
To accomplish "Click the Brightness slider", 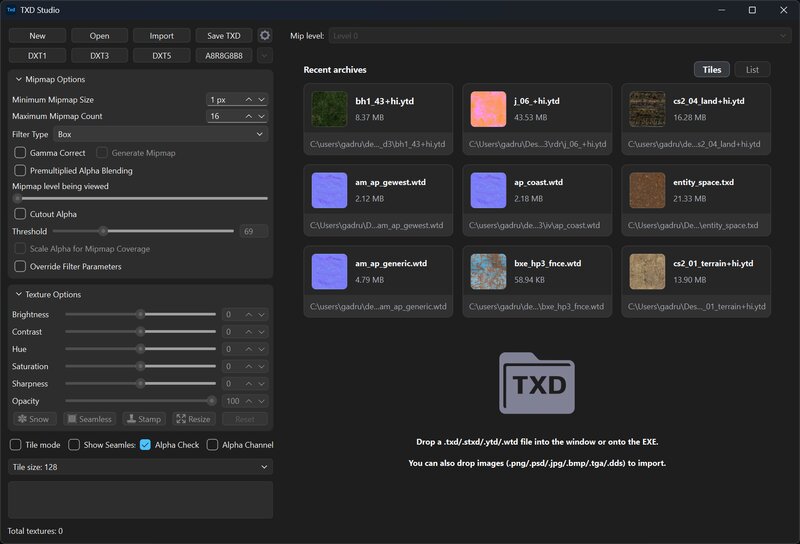I will point(140,314).
